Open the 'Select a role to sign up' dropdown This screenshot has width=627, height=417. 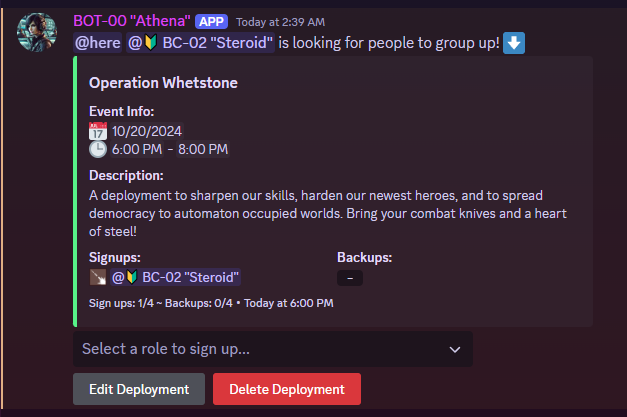(x=273, y=349)
